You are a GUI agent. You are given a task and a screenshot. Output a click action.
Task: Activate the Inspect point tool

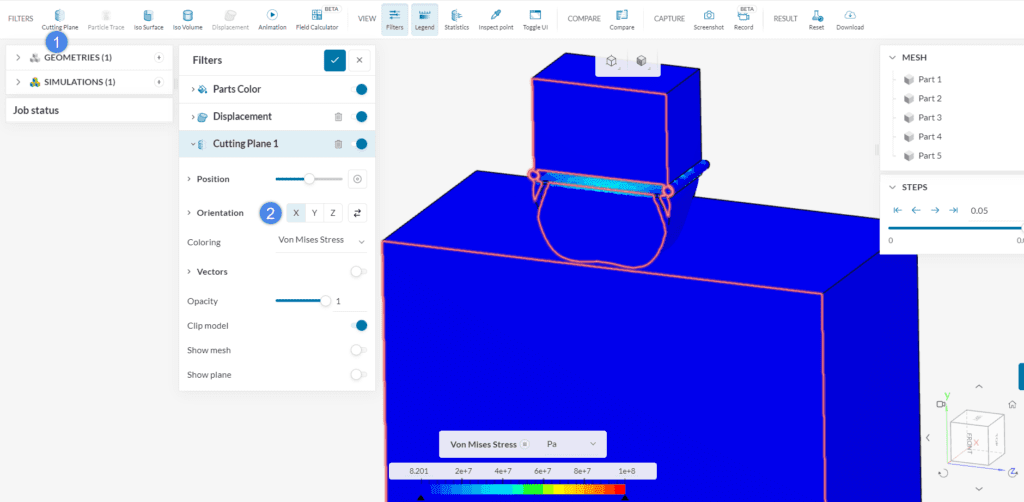(x=496, y=17)
